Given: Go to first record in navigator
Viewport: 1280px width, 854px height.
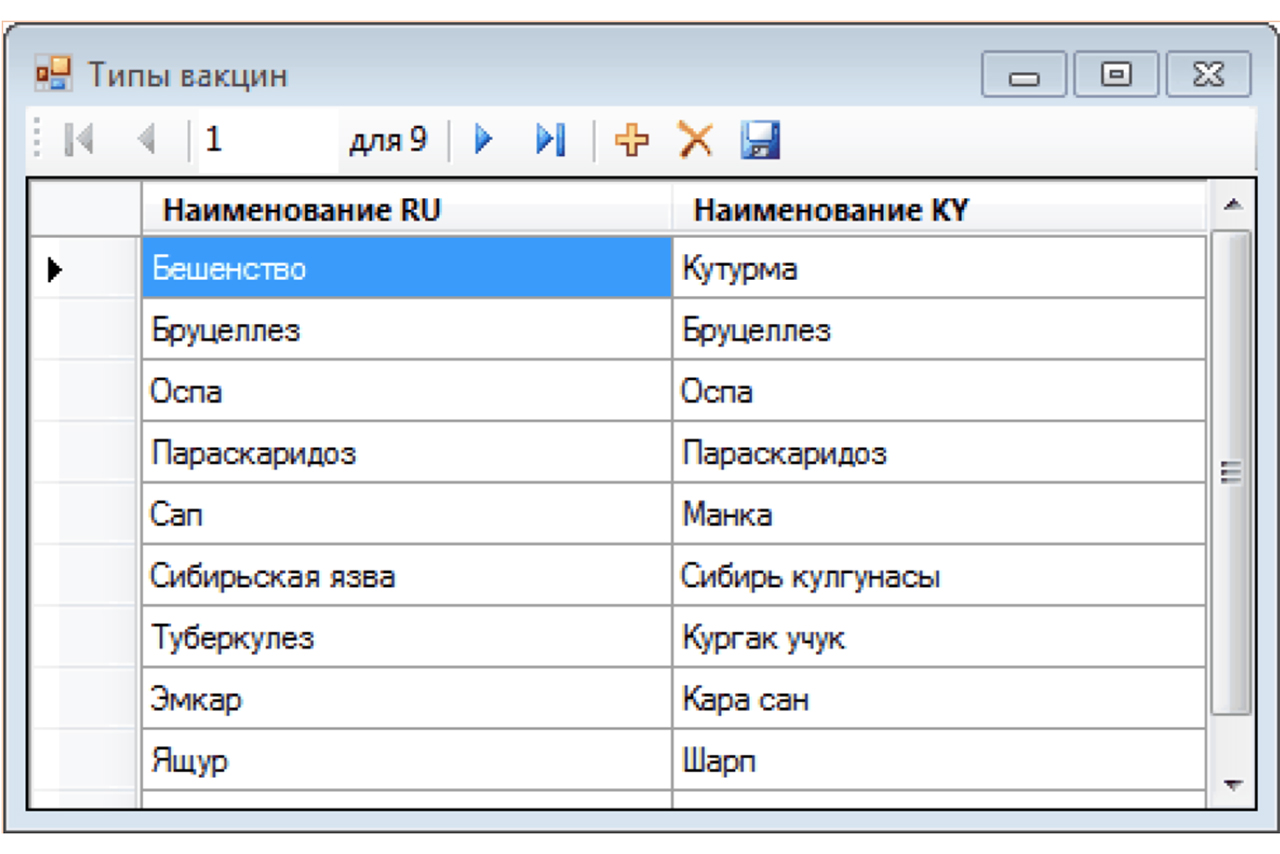Looking at the screenshot, I should tap(78, 141).
